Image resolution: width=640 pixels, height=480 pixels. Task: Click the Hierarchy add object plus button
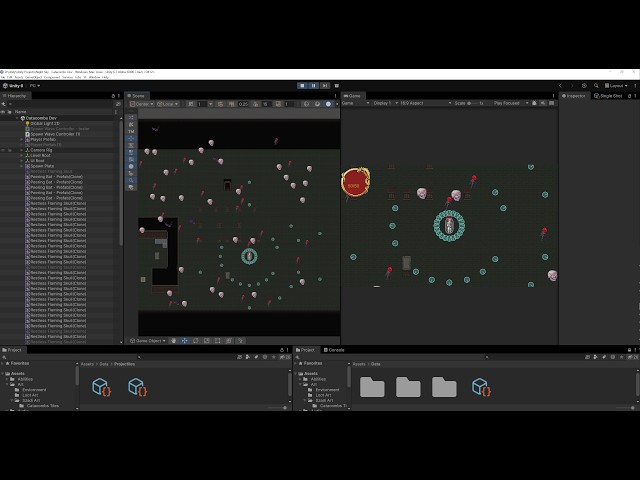point(4,104)
